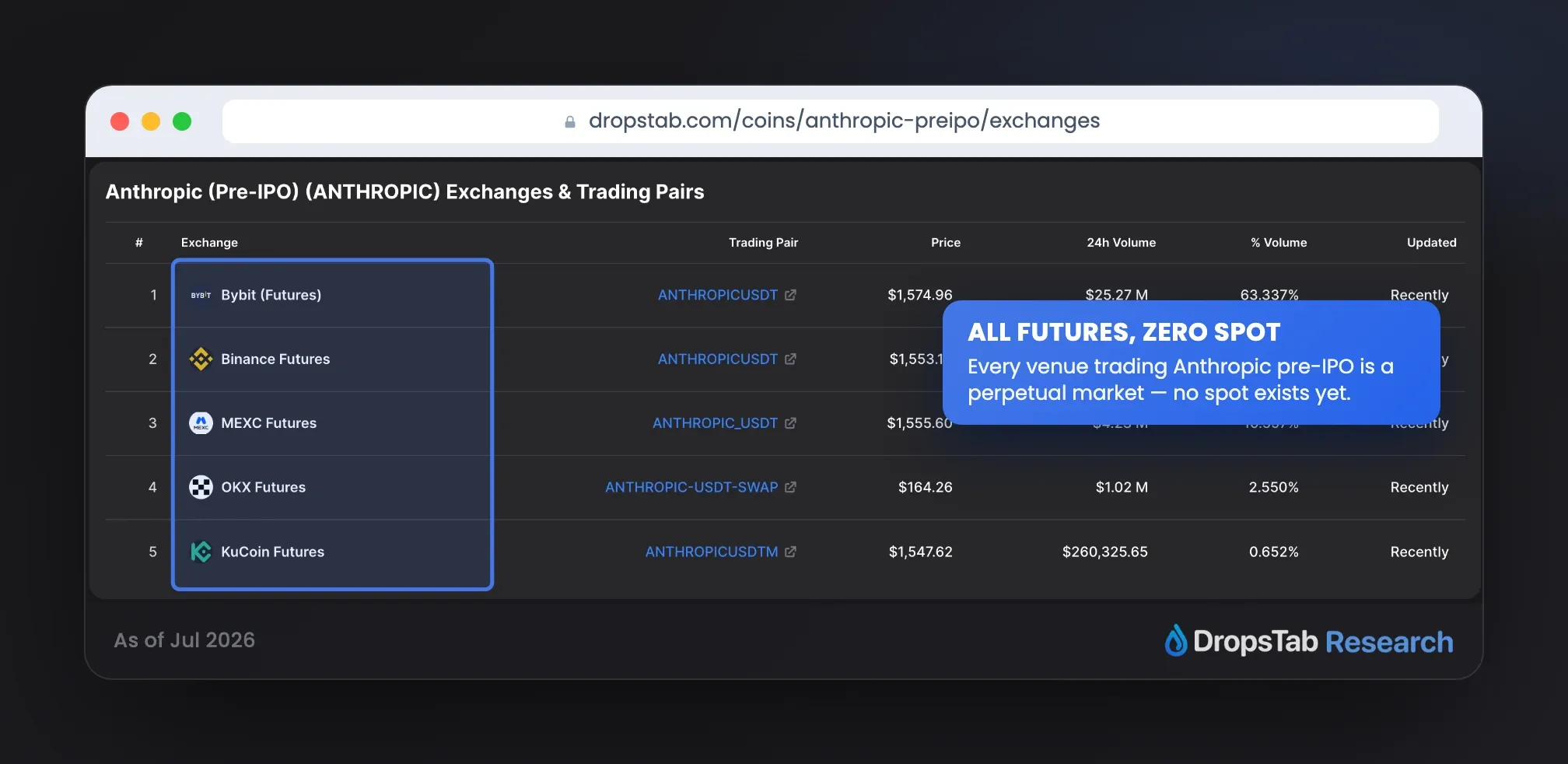Click the price $1,555.60
The height and width of the screenshot is (764, 1568).
click(919, 423)
